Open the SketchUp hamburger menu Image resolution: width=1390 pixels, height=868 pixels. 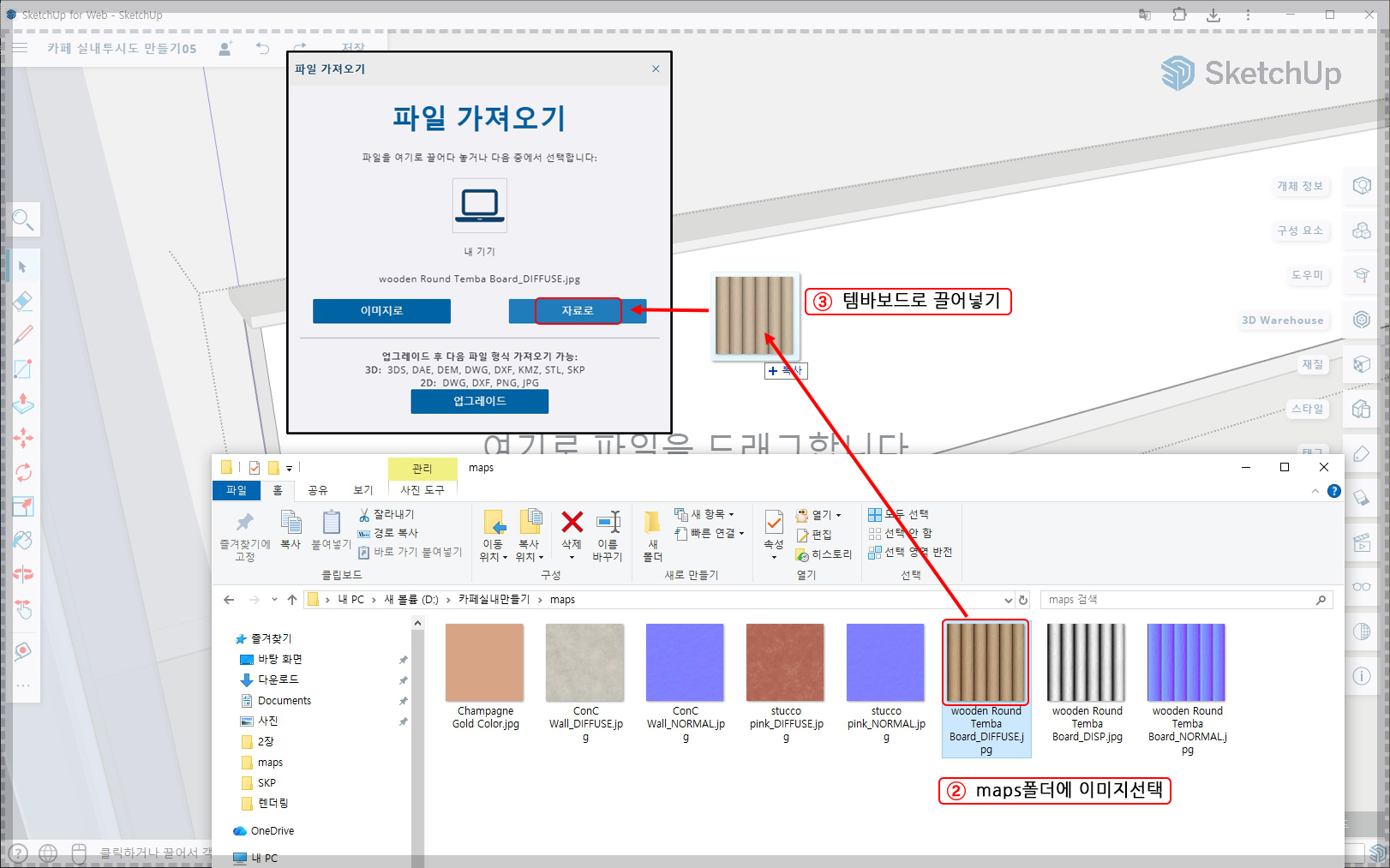pos(20,48)
